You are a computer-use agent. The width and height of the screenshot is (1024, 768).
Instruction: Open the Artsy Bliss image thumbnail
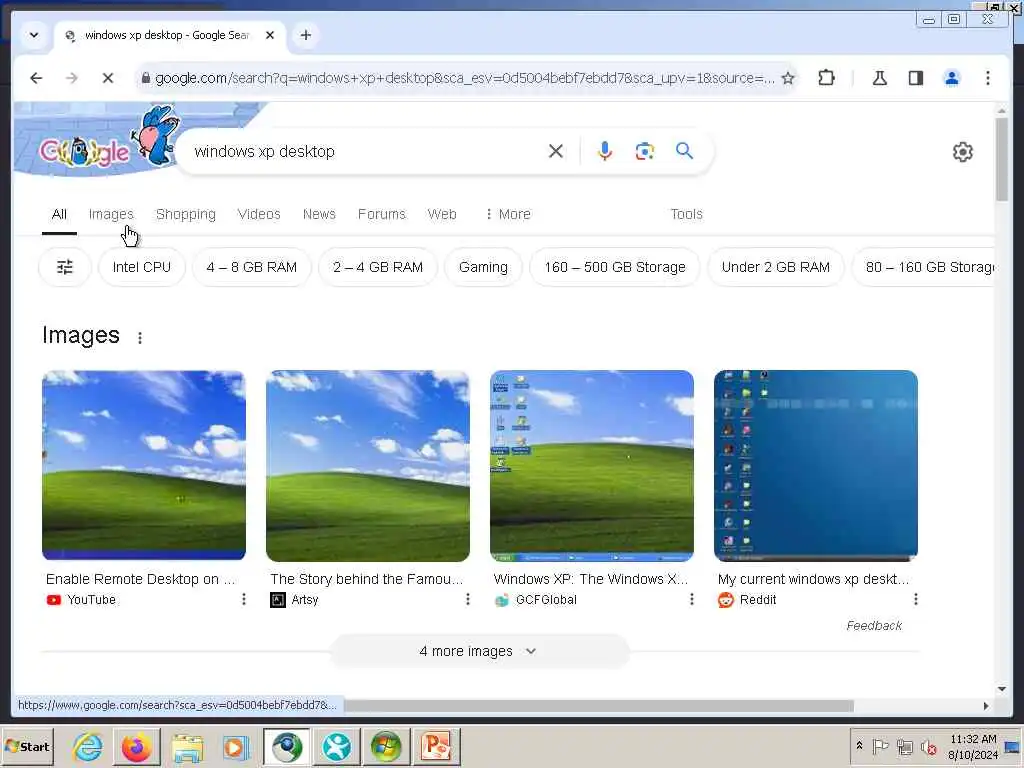(x=368, y=466)
